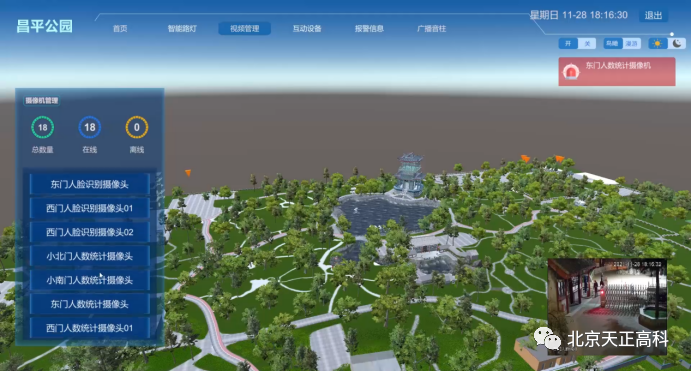Click the 东门人数统计摄像机 alert notification

click(617, 71)
